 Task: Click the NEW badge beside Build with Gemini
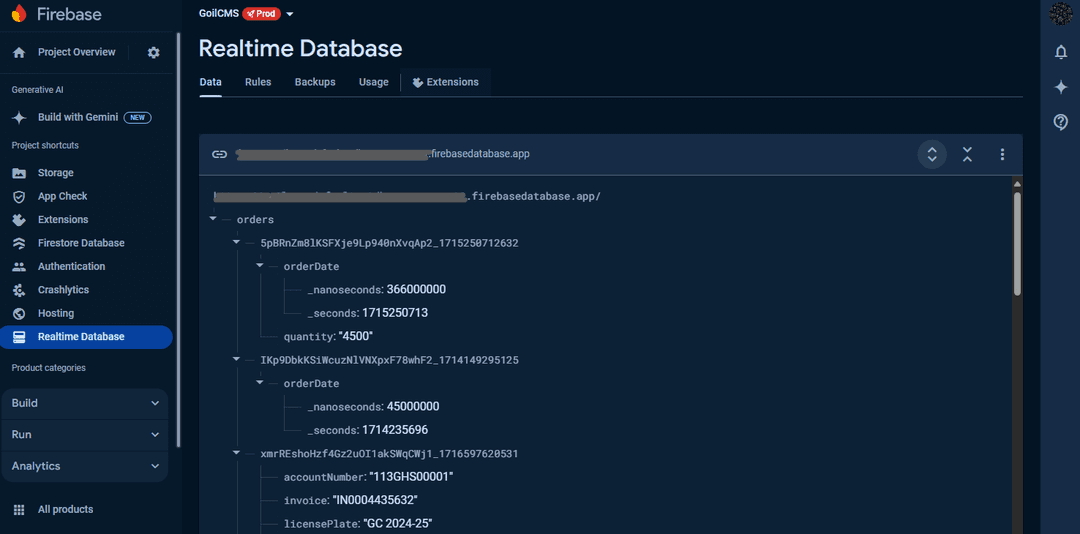137,118
